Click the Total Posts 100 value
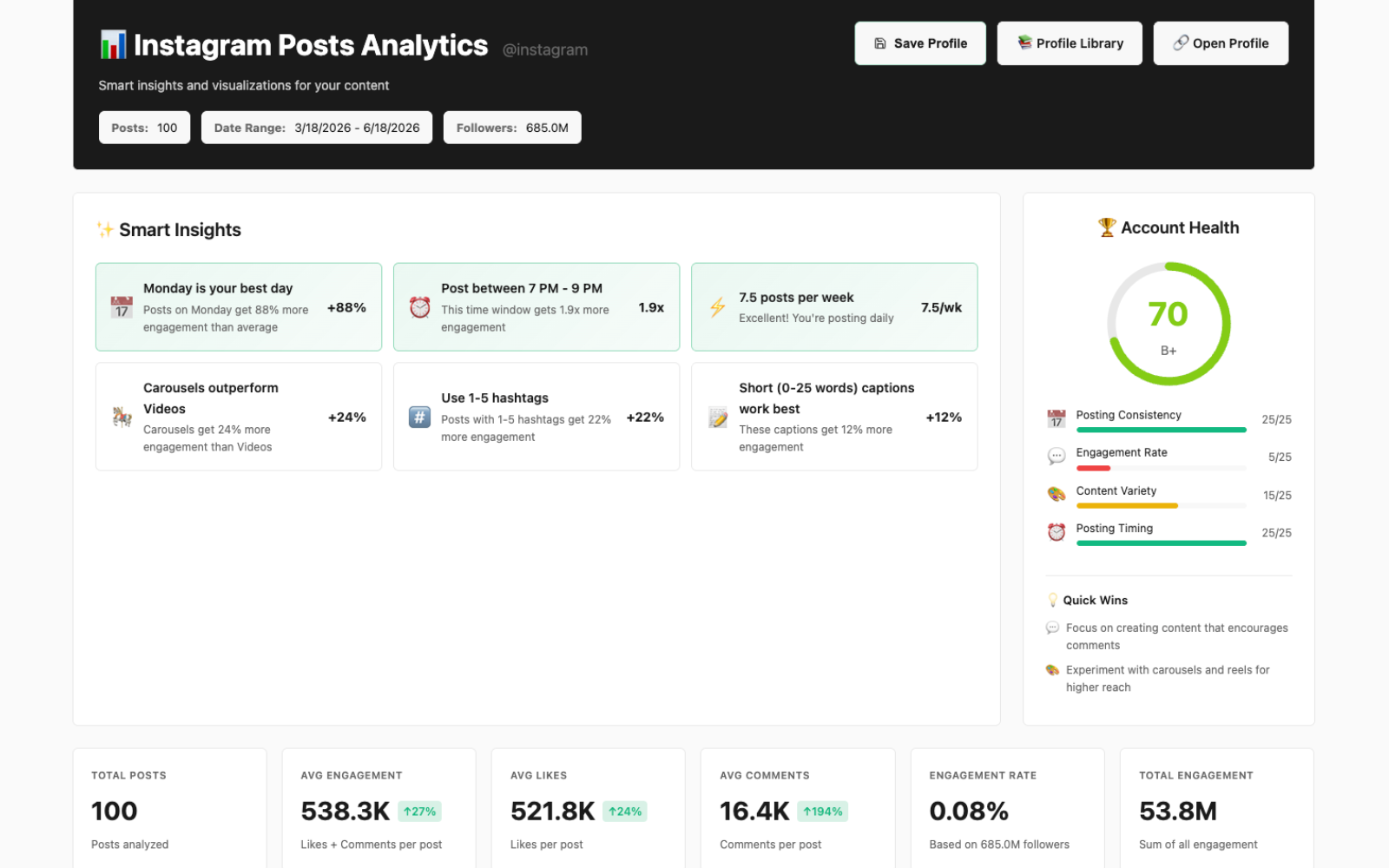Screen dimensions: 1389x868 [x=115, y=811]
